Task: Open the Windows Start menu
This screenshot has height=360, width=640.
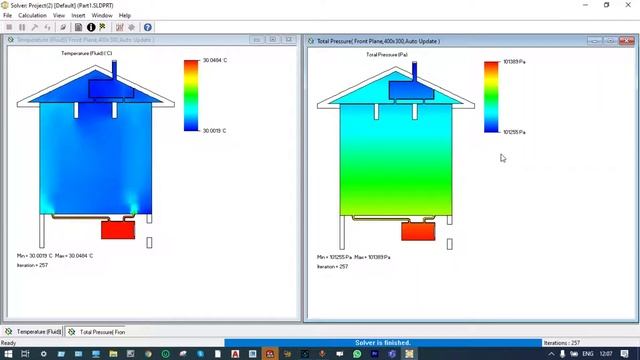Action: click(8, 354)
